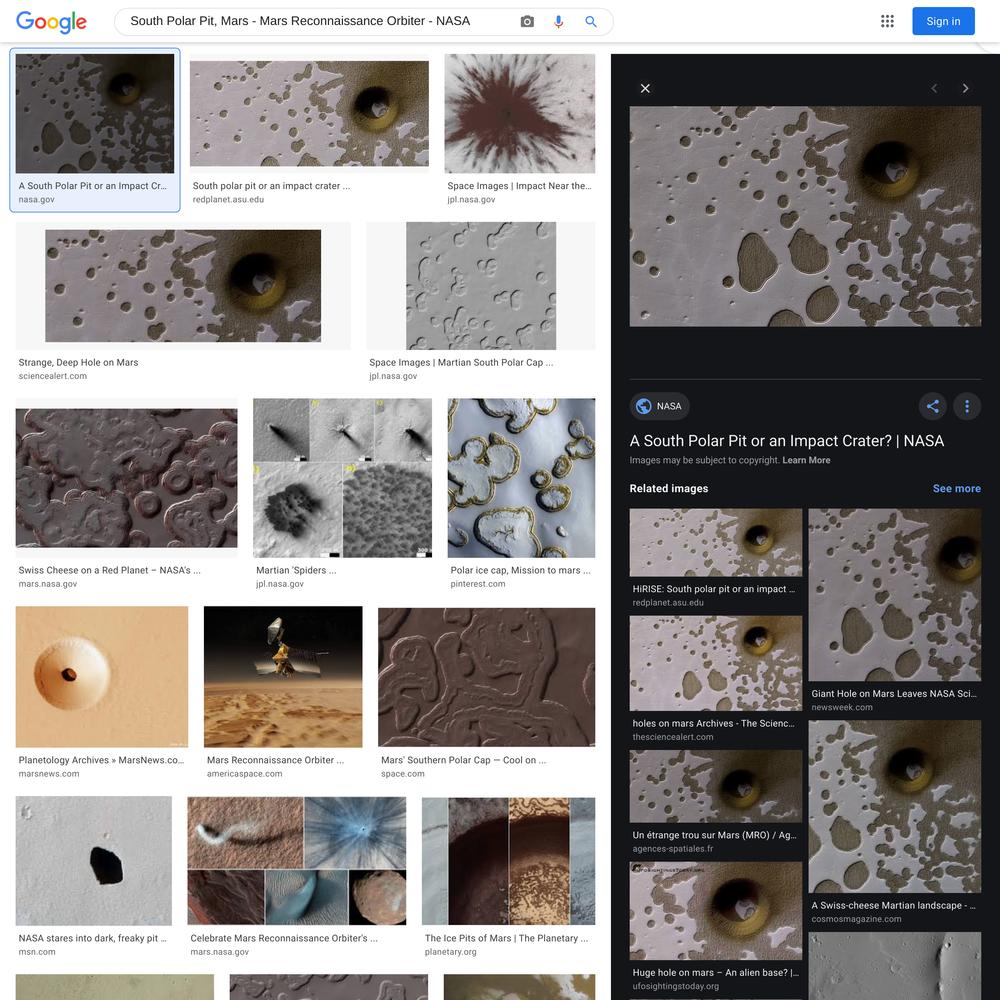Go to next image in preview
The width and height of the screenshot is (1000, 1000).
(x=966, y=89)
